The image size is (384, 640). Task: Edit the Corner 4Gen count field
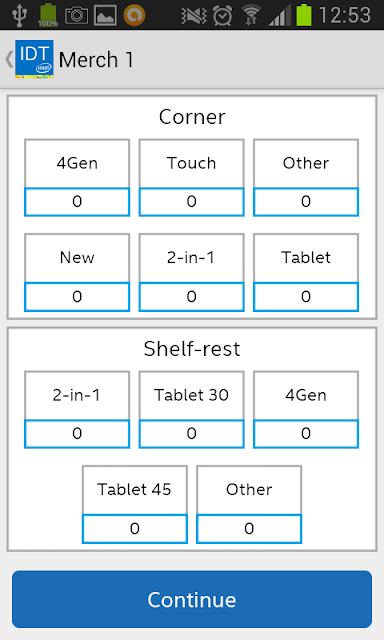77,202
